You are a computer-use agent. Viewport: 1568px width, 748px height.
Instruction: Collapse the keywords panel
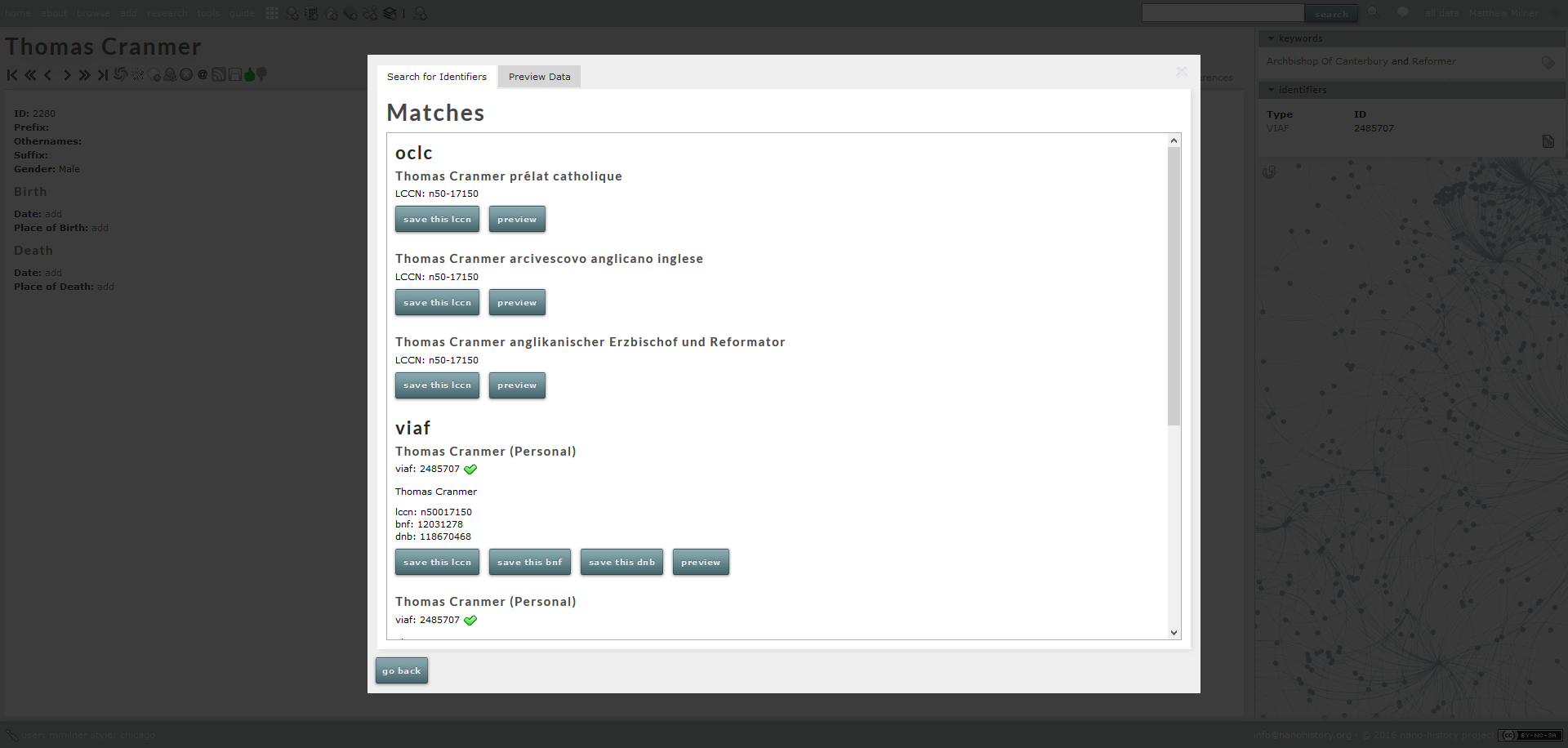point(1271,38)
